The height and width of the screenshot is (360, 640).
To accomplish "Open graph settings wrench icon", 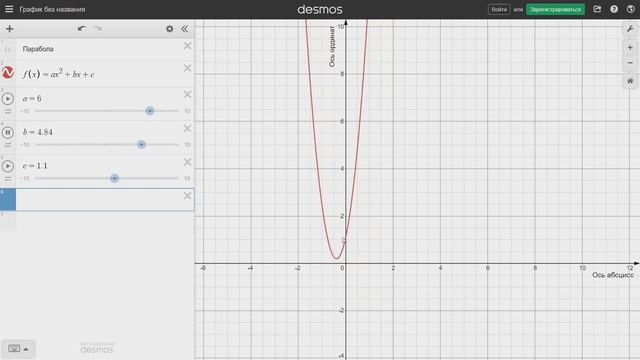I will tap(630, 29).
